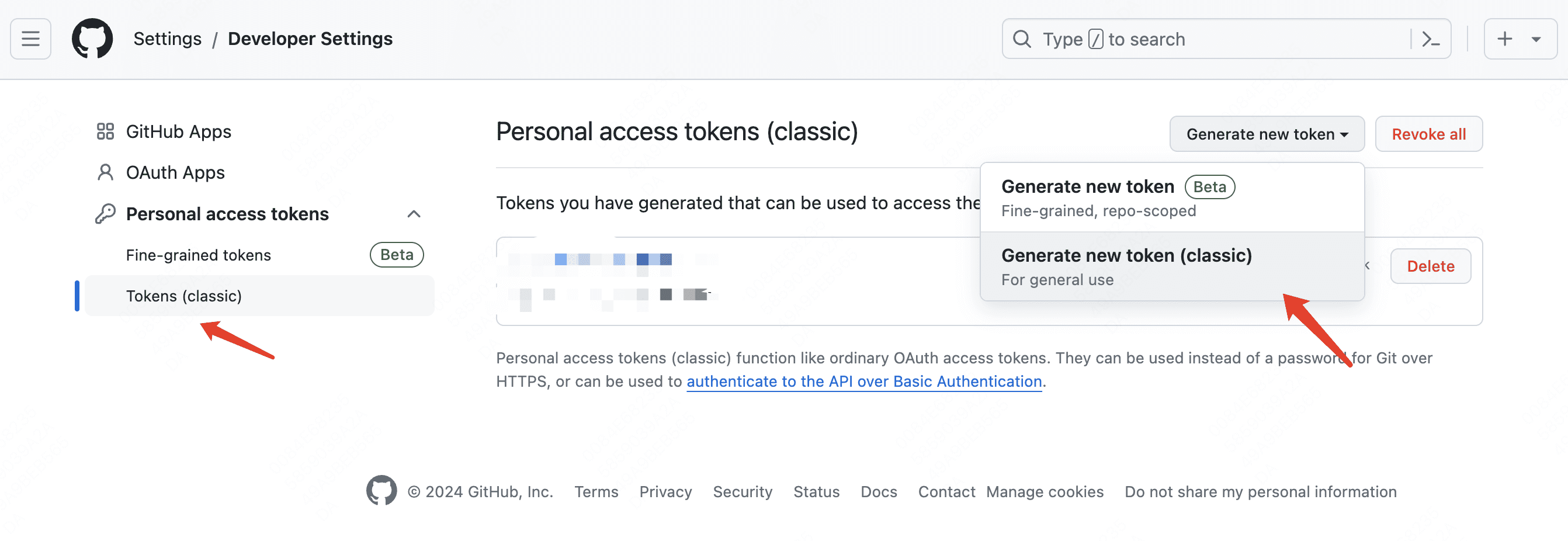Open the hamburger navigation menu
The image size is (1568, 541).
[30, 39]
